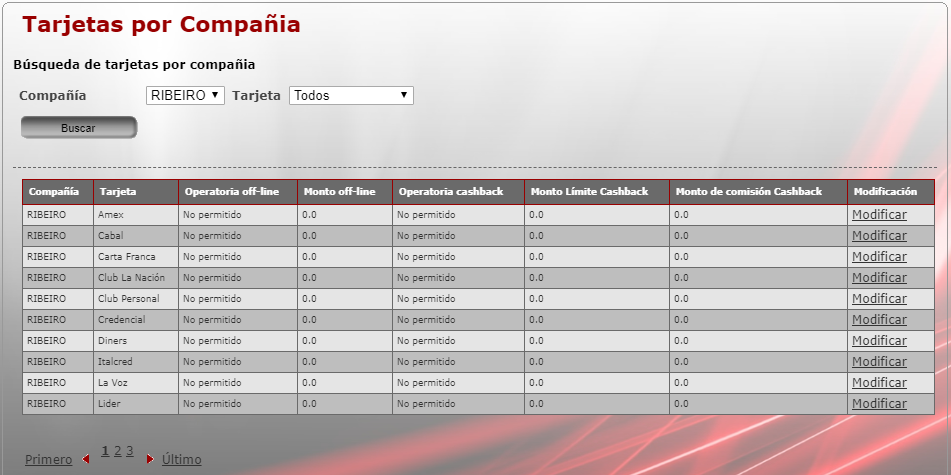Viewport: 951px width, 475px height.
Task: Click the Monto de comisión Cashback header
Action: 759,192
